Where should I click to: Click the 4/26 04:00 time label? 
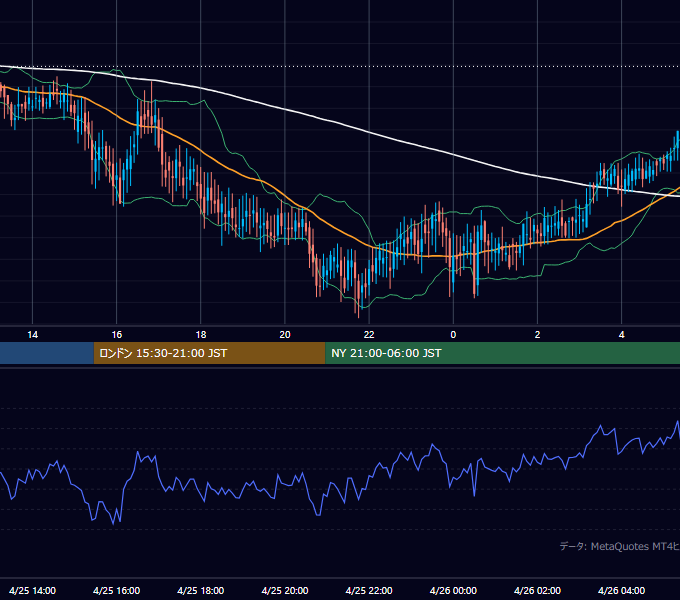(x=621, y=590)
